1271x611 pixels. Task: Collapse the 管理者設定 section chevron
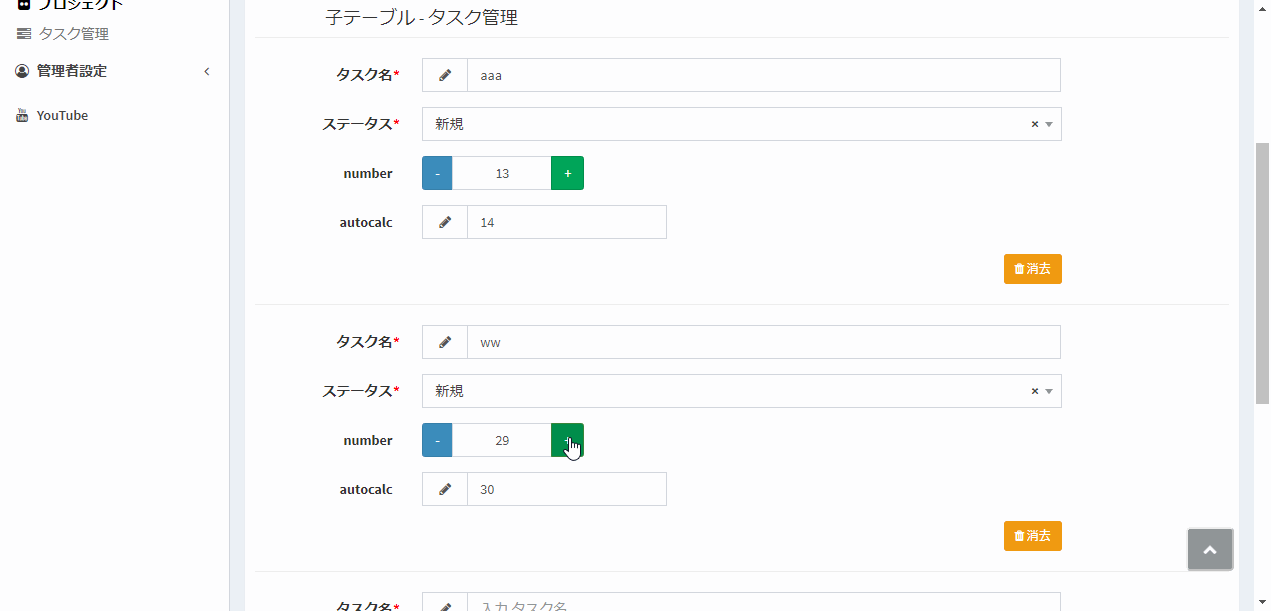click(206, 71)
